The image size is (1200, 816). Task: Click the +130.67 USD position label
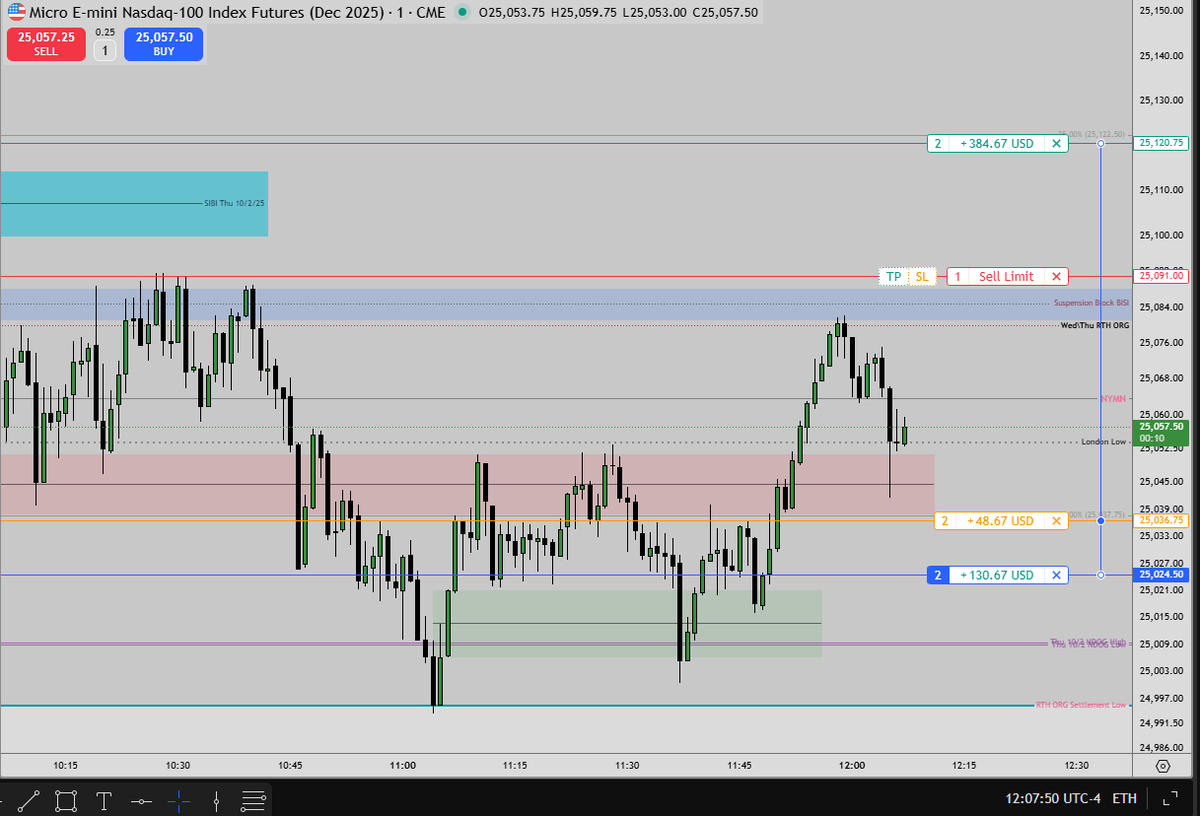coord(997,575)
